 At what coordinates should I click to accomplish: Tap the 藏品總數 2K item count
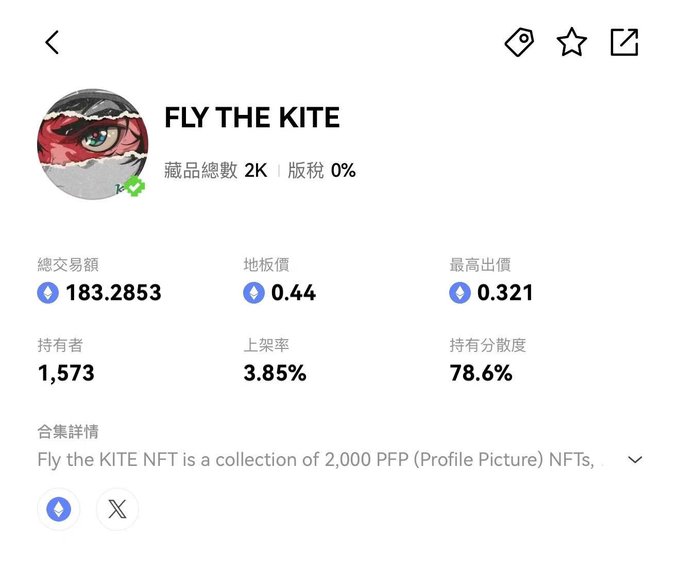pyautogui.click(x=215, y=171)
